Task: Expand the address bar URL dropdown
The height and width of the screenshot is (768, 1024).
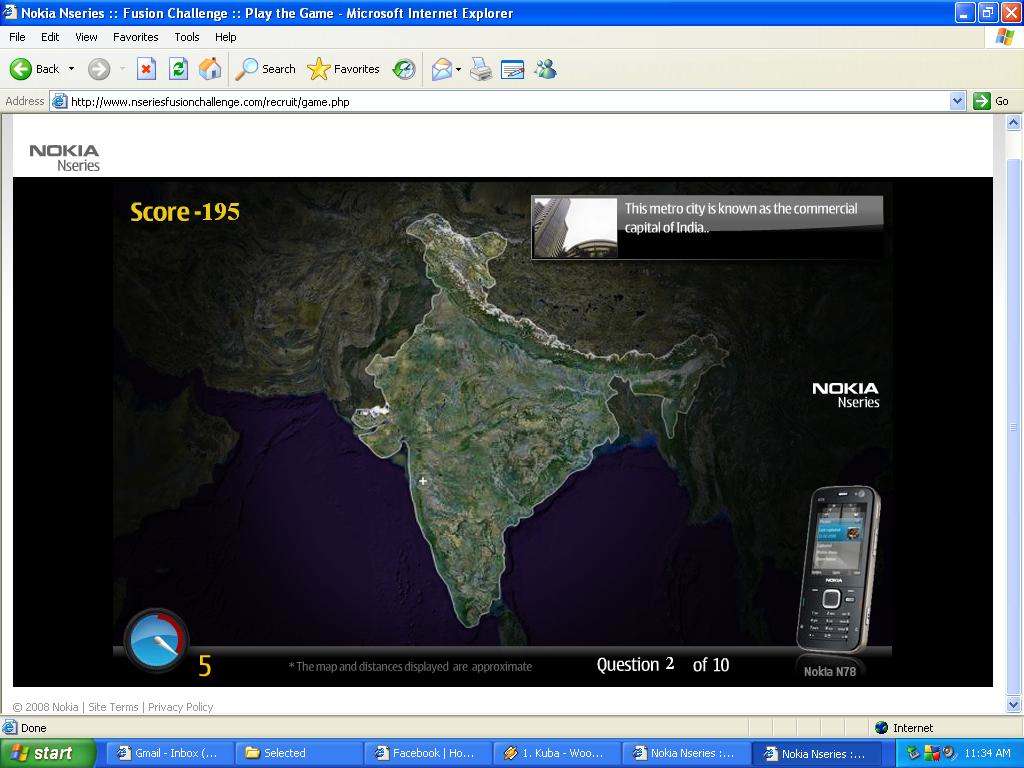Action: tap(957, 101)
